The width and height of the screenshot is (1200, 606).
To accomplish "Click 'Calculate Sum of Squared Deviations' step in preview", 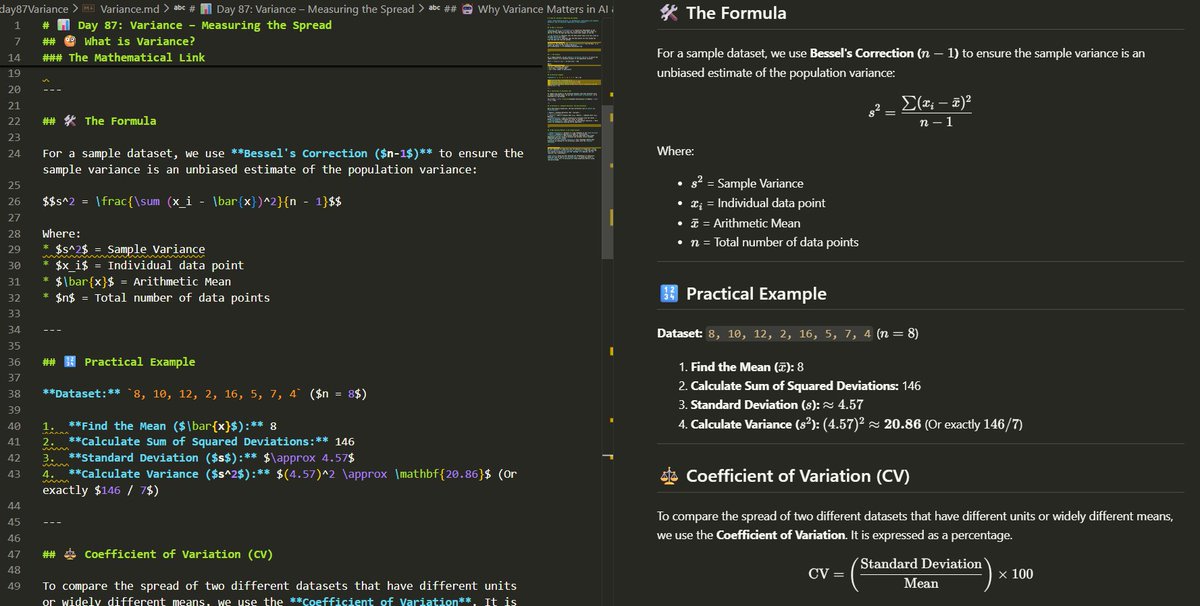I will tap(806, 386).
